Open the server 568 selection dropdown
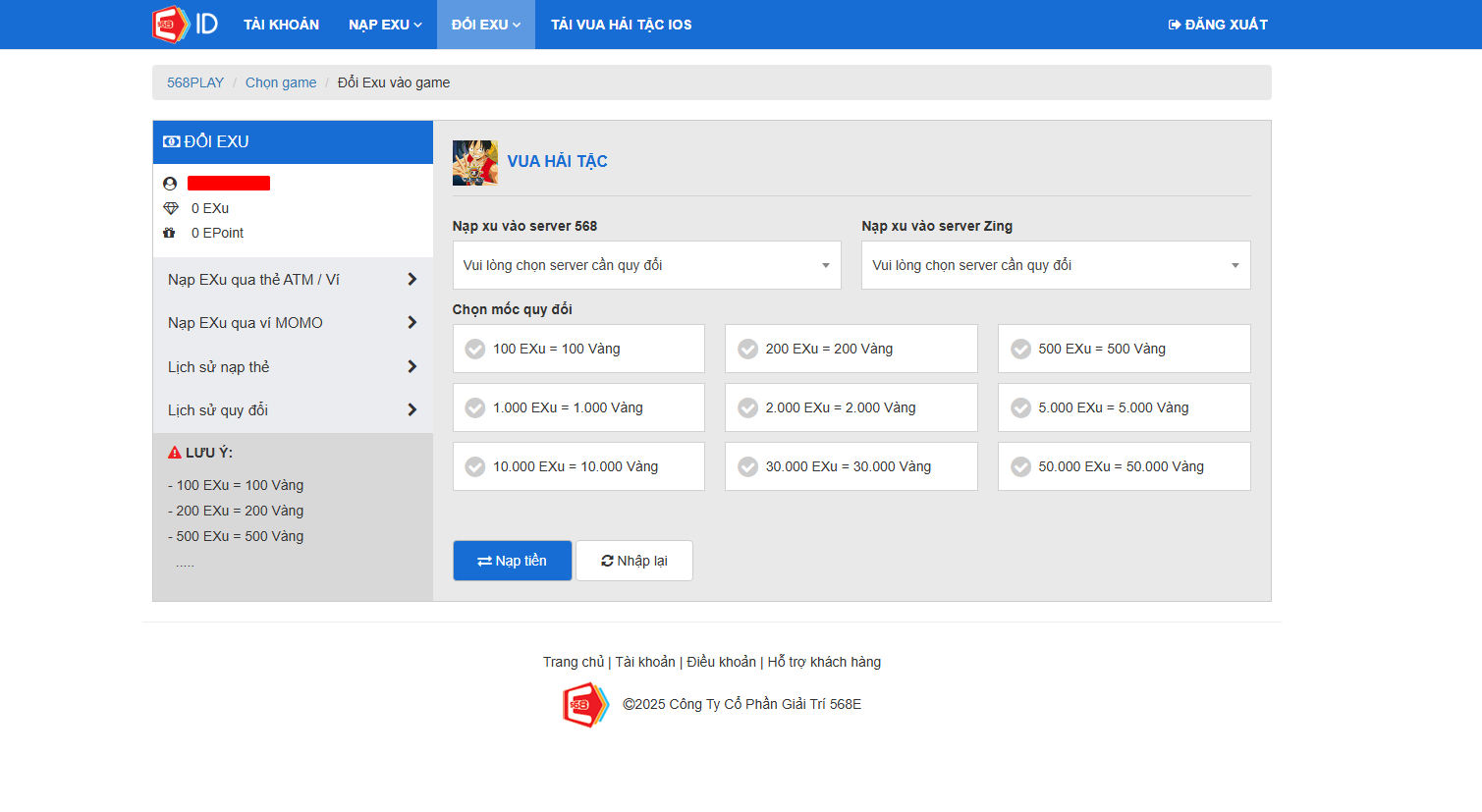Screen dimensions: 1482x812 point(647,265)
